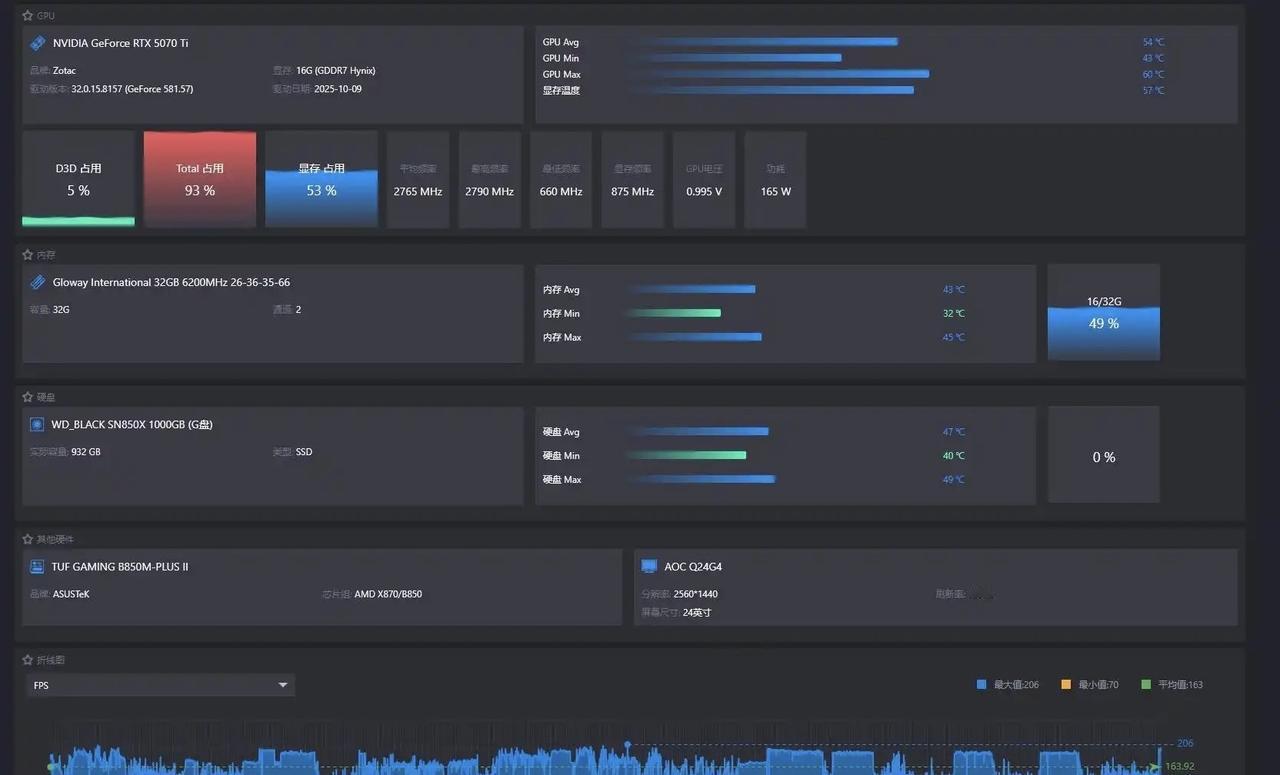Click the motherboard icon next to TUF GAMING B850M-PLUS II
This screenshot has width=1280, height=775.
(x=37, y=566)
